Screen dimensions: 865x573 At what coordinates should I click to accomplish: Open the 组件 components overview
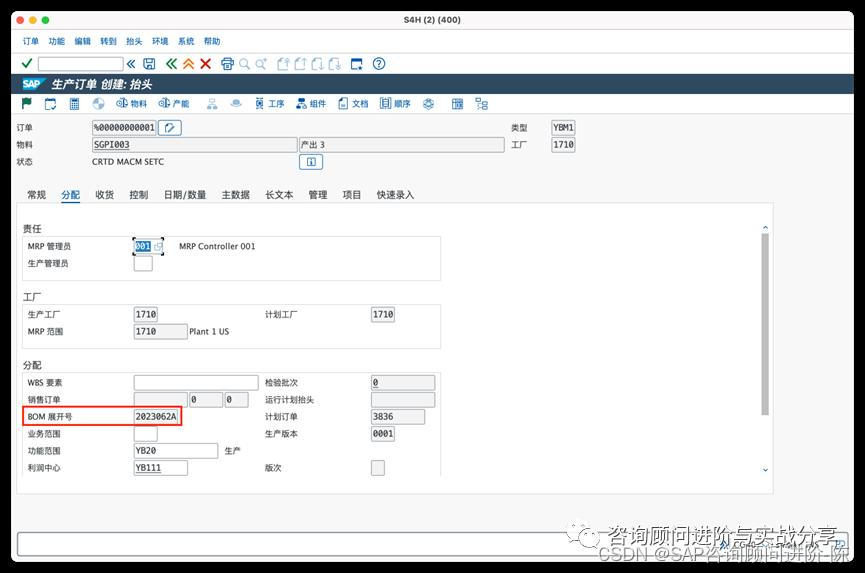click(x=311, y=104)
